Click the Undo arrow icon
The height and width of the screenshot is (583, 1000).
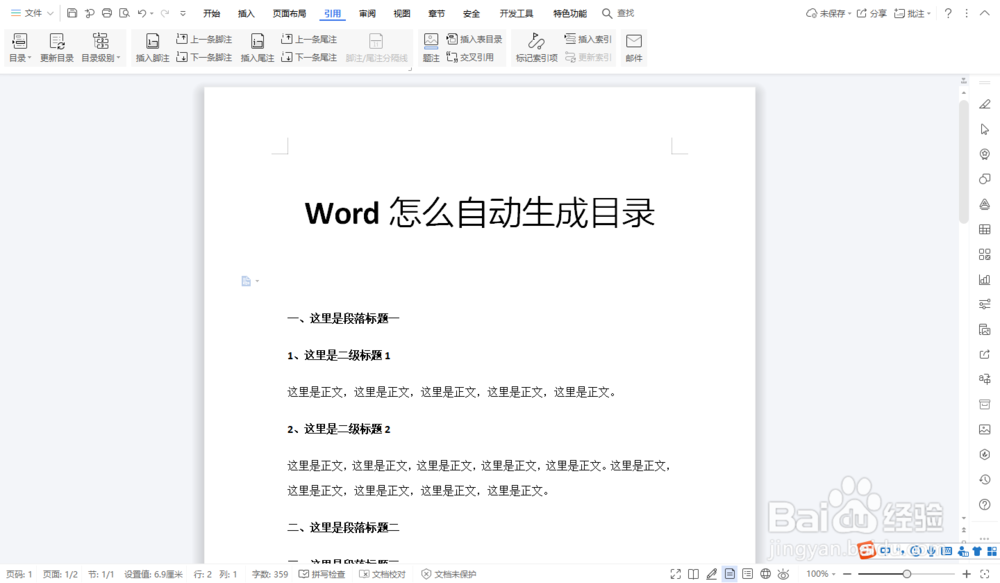point(142,13)
